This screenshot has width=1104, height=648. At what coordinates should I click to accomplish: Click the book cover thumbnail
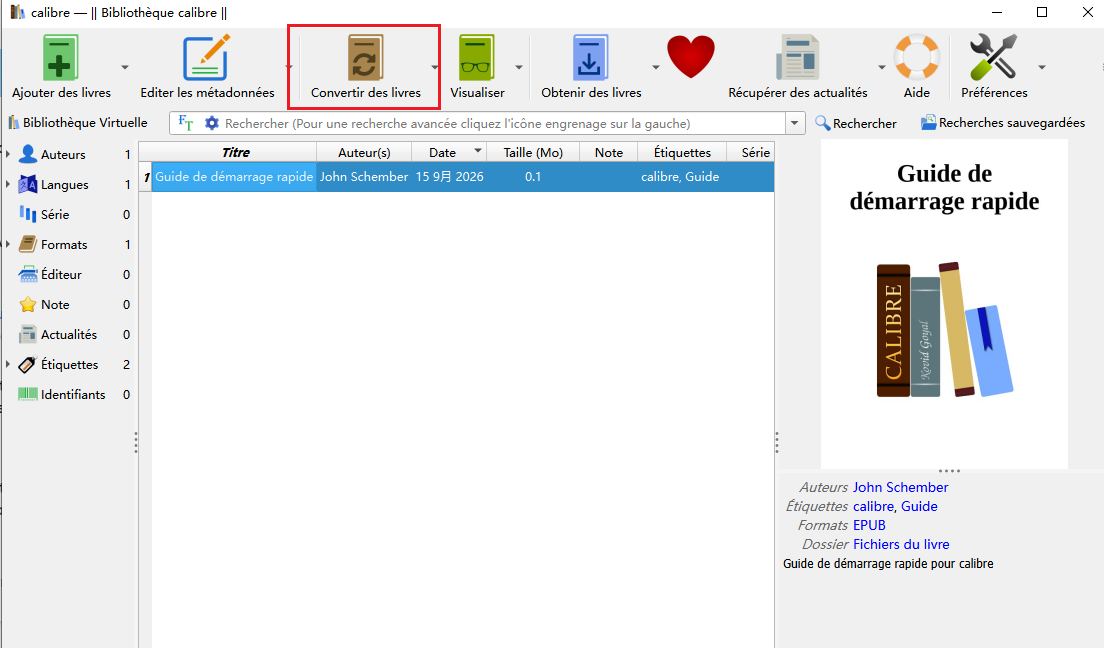pyautogui.click(x=943, y=304)
